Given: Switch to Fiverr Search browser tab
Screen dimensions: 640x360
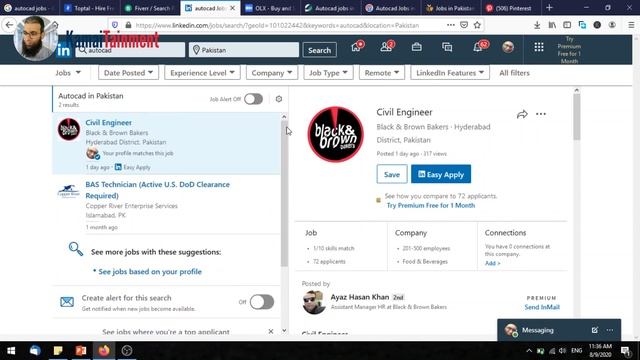Looking at the screenshot, I should tap(151, 8).
